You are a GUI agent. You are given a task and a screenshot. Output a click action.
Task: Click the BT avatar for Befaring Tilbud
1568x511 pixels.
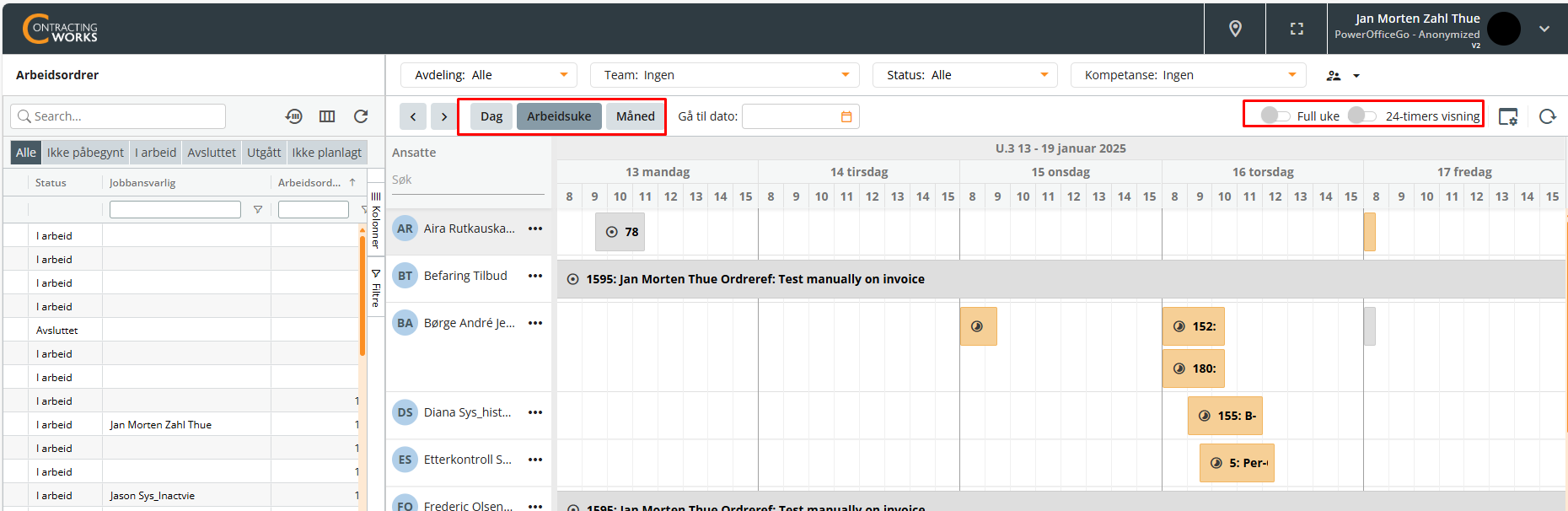405,276
